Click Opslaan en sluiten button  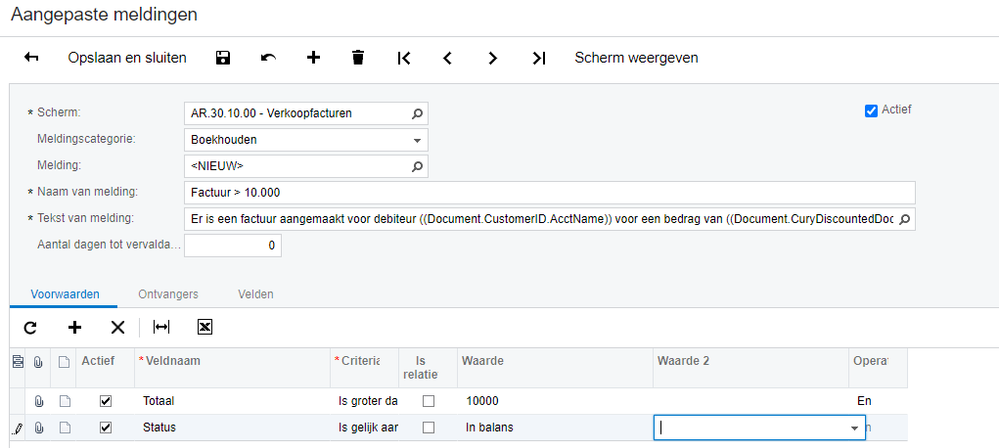pos(127,58)
